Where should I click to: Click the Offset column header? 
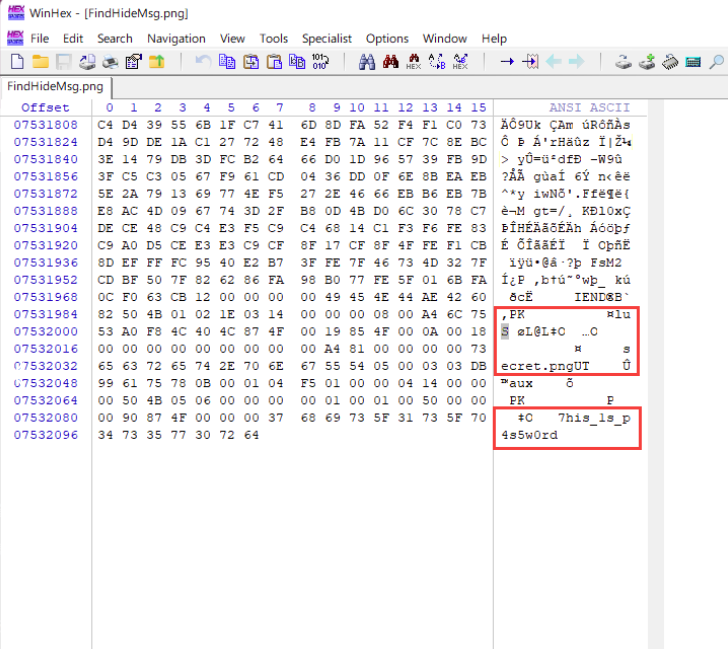(45, 108)
